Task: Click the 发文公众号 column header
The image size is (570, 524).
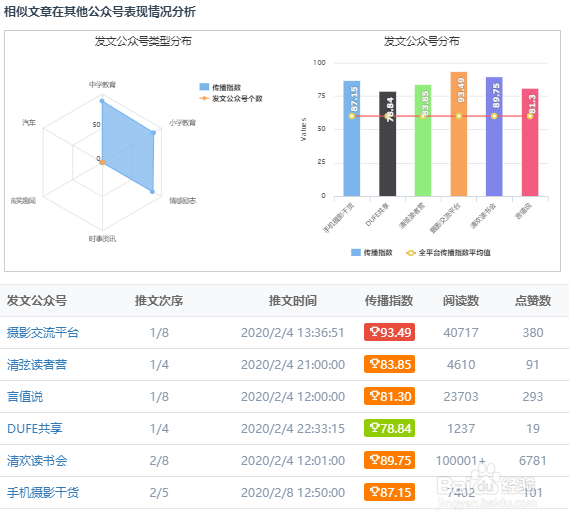Action: 37,301
